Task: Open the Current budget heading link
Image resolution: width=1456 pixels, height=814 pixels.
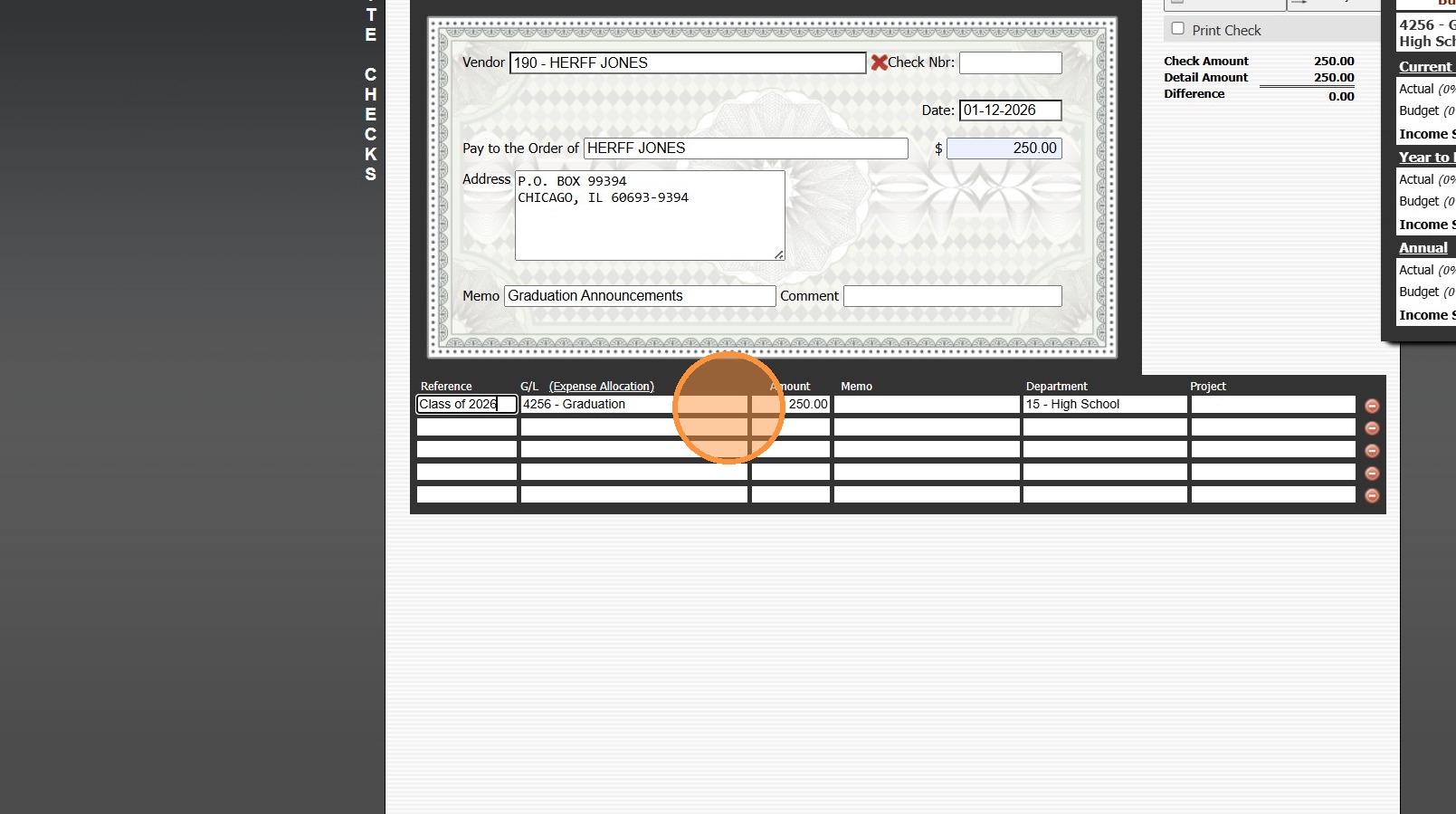Action: coord(1425,67)
